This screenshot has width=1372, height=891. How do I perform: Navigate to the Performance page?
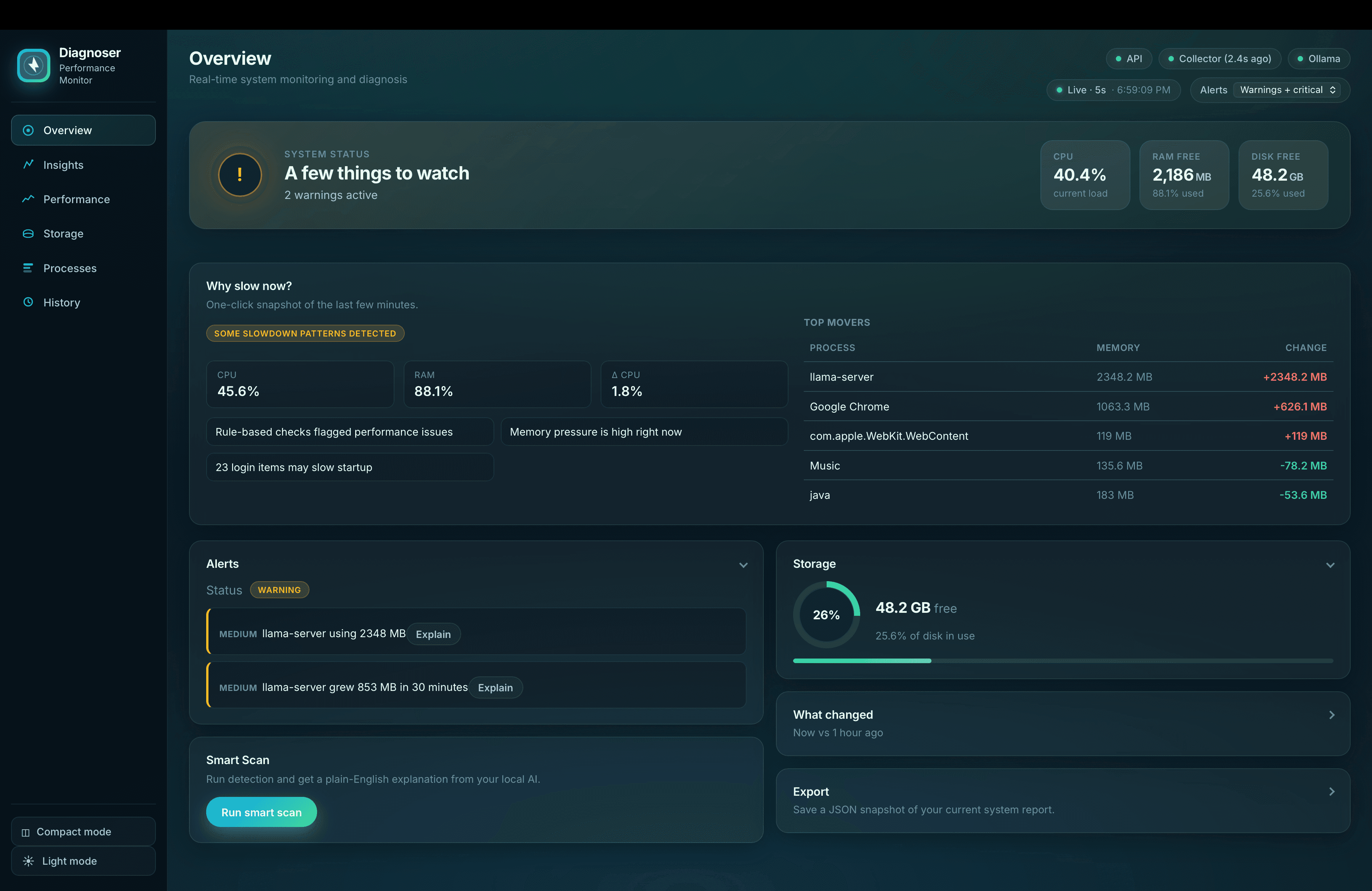tap(83, 199)
